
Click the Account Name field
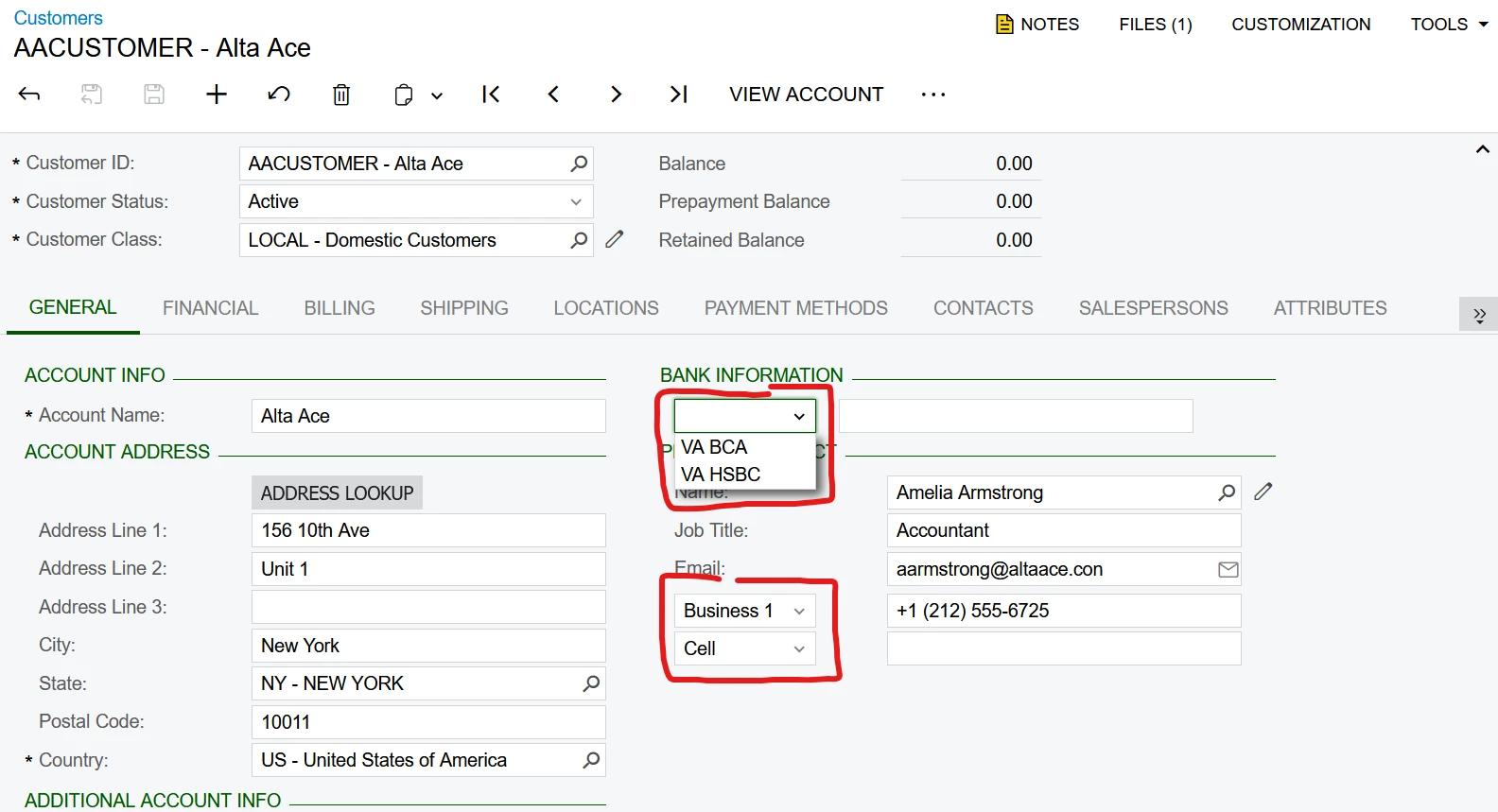tap(428, 416)
